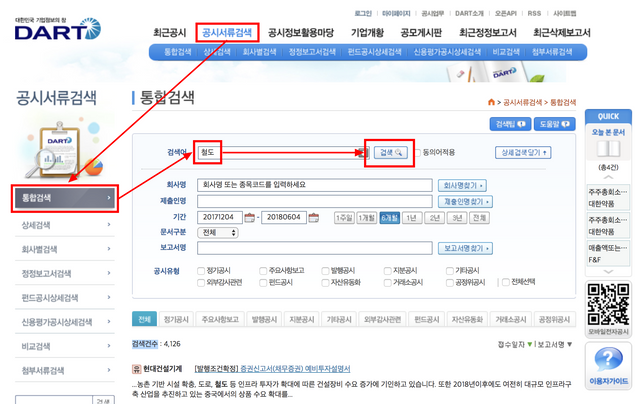
Task: Check the 전체선택 checkbox
Action: (506, 282)
